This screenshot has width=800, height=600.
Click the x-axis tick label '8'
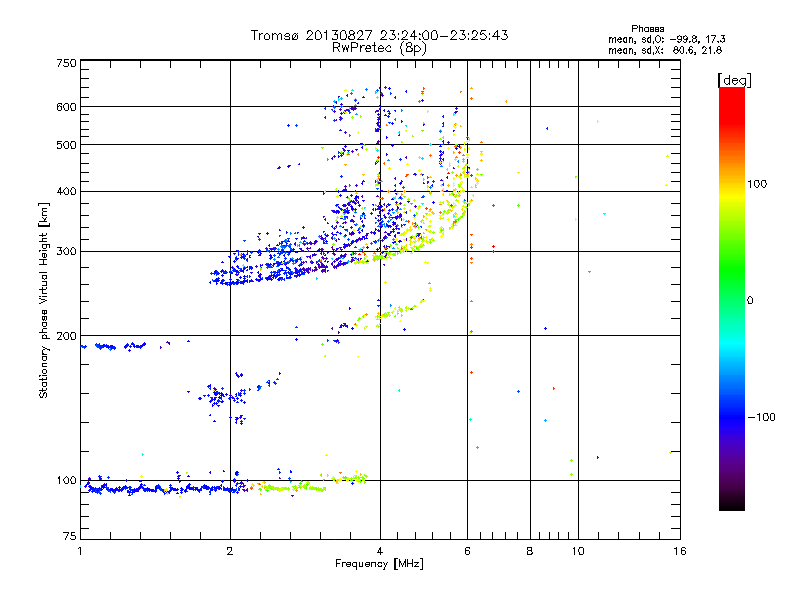point(530,551)
